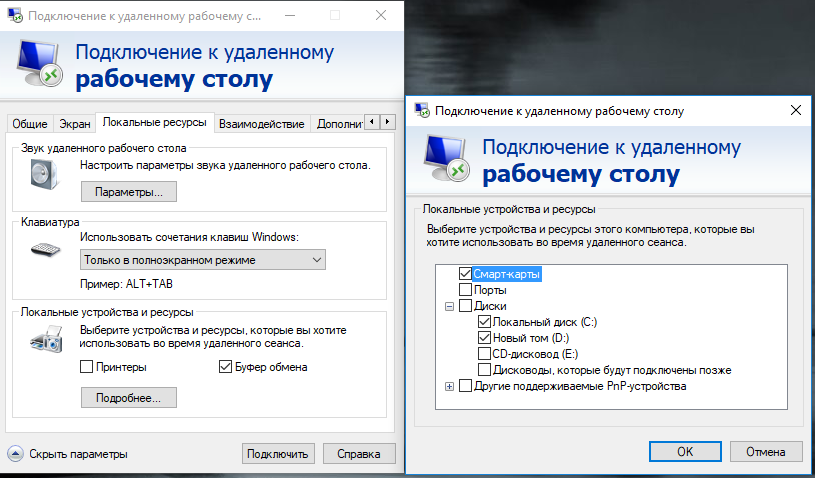Open the partially visible Дополнительно tab
Image resolution: width=815 pixels, height=478 pixels.
(x=339, y=124)
